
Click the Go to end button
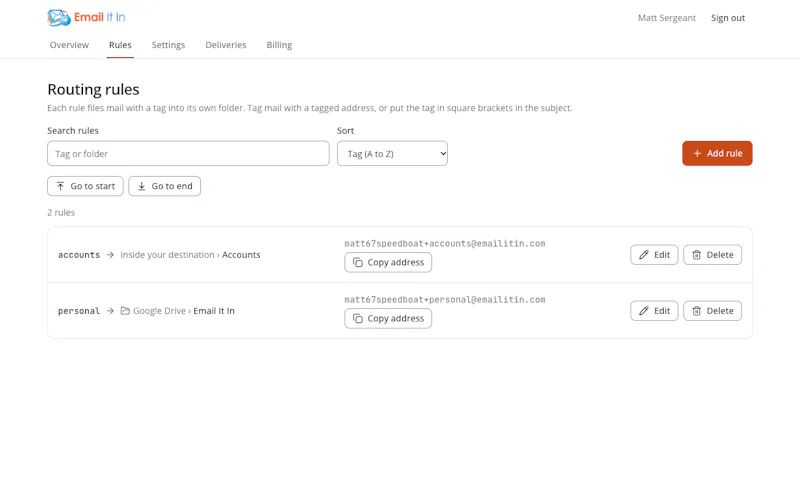(x=164, y=186)
